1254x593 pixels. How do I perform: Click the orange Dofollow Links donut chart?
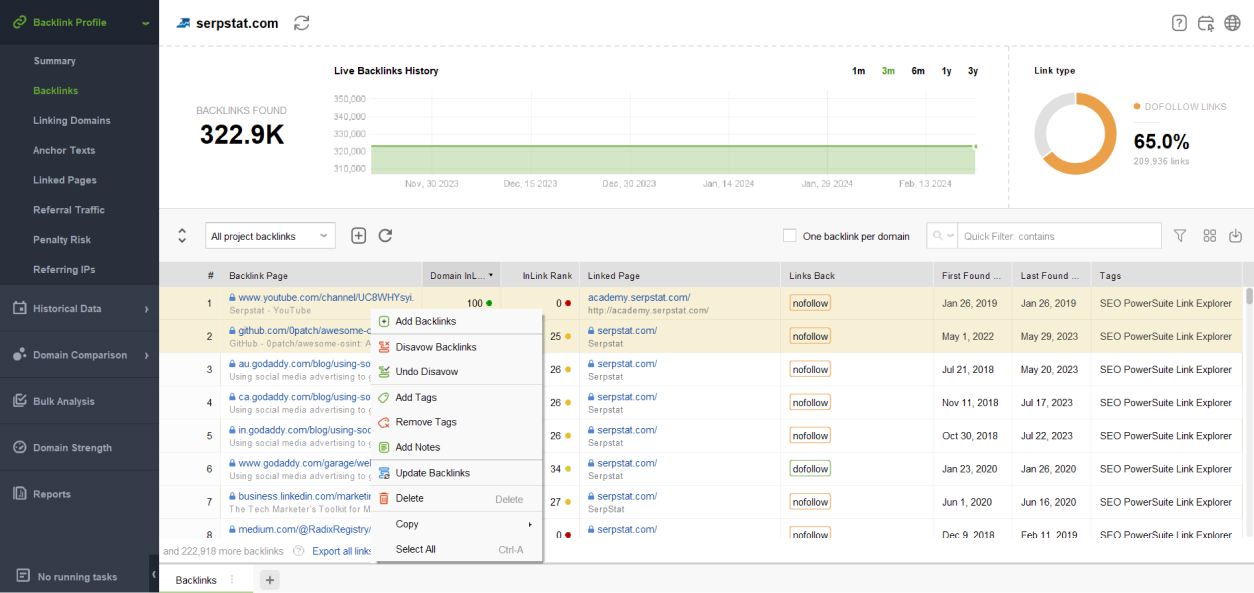(1075, 134)
